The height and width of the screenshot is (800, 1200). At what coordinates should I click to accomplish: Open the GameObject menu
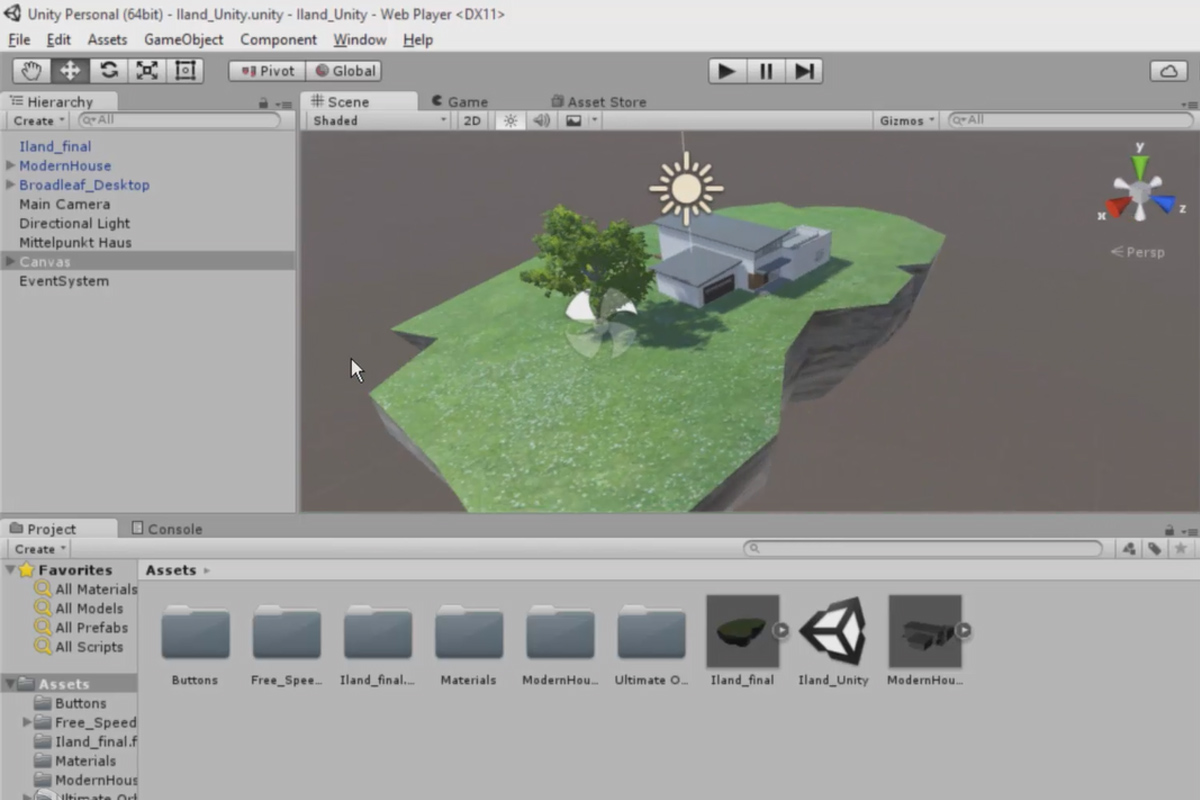tap(183, 40)
